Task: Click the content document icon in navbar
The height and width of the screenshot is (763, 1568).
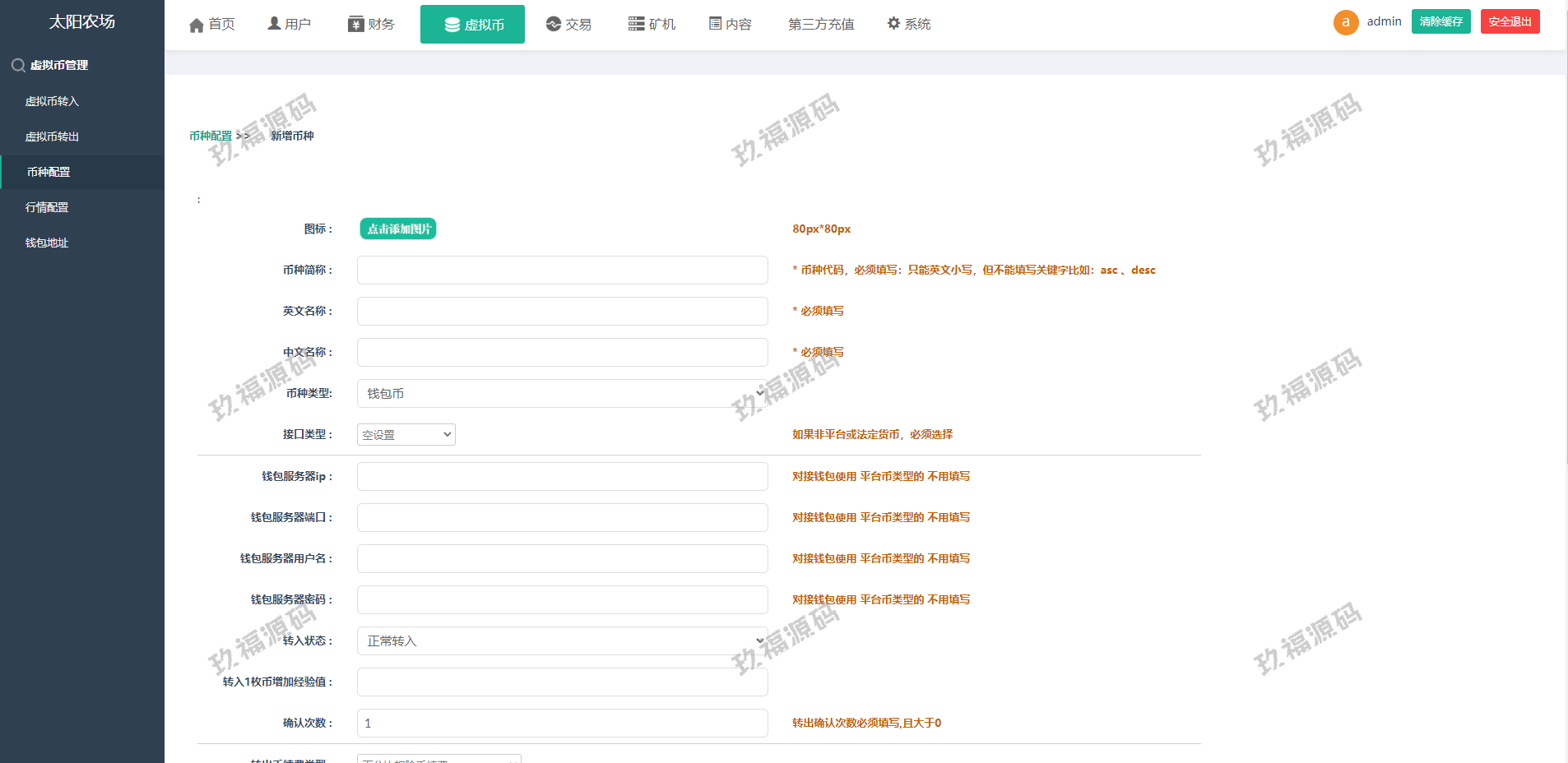Action: point(715,24)
